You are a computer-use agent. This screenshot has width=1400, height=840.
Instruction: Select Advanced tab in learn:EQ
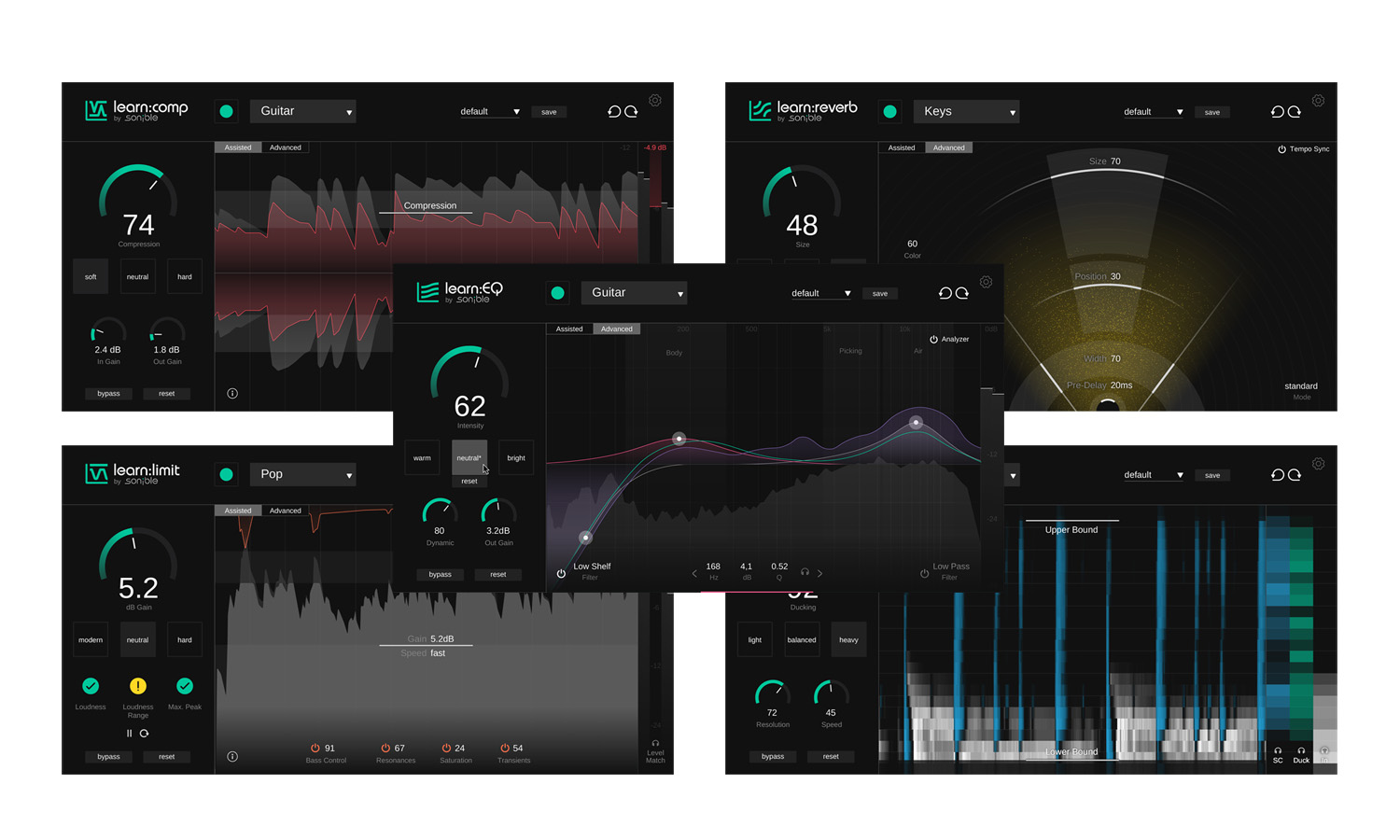click(x=617, y=329)
